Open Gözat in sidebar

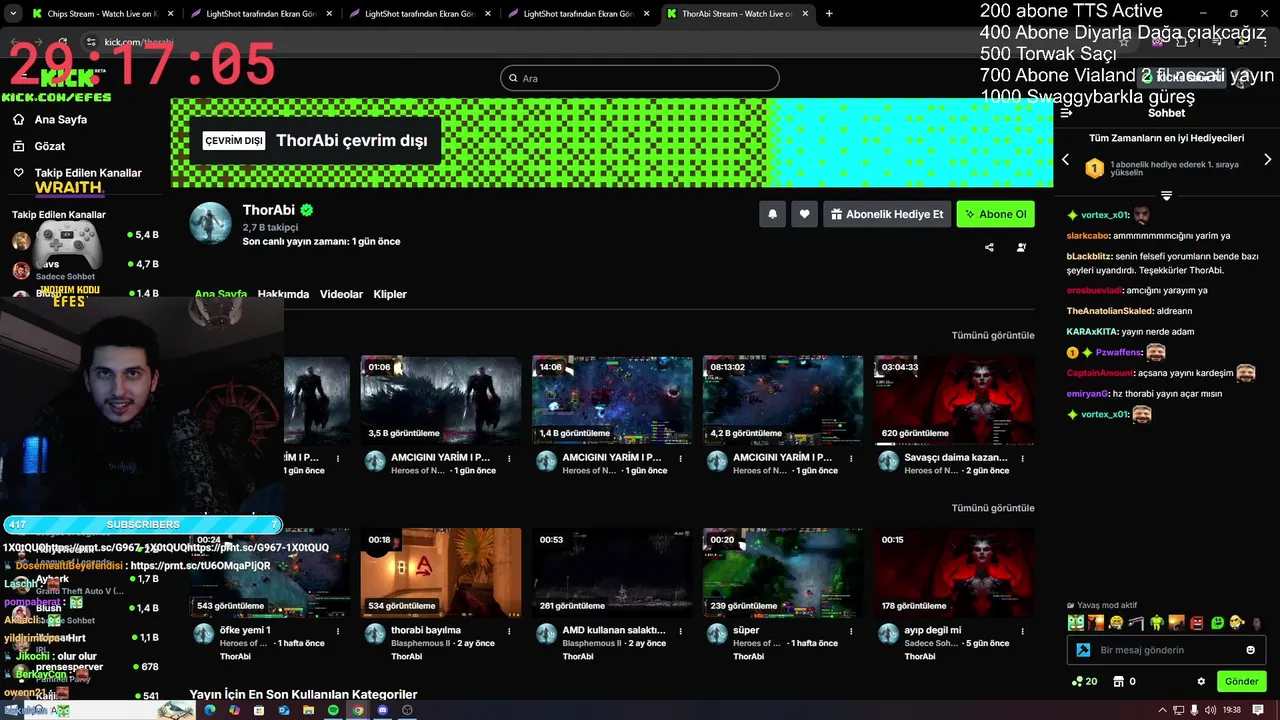coord(49,146)
